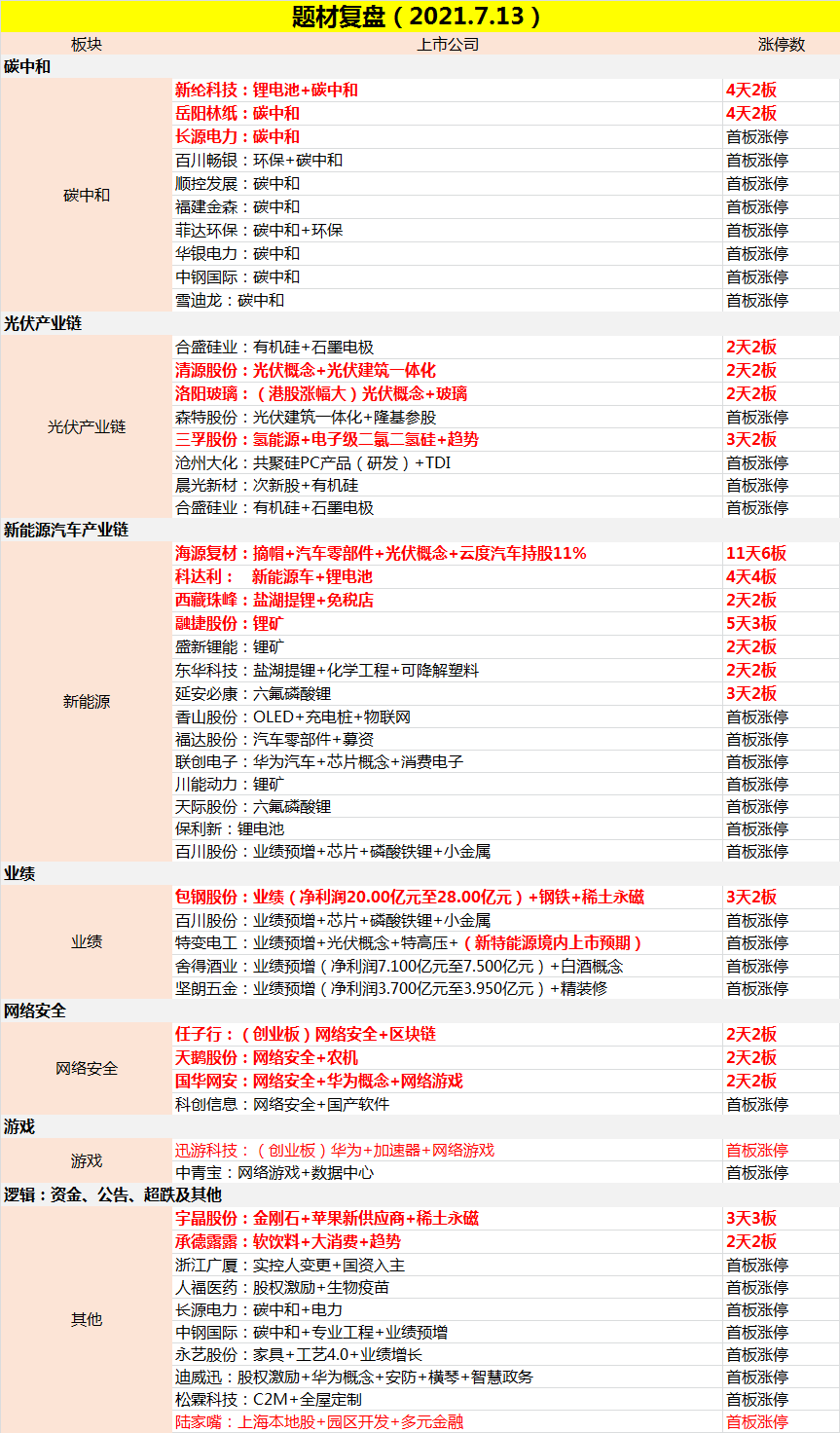This screenshot has width=840, height=1433.
Task: Click the header 逻辑：资金、公告、超跌及其他
Action: coord(113,1194)
